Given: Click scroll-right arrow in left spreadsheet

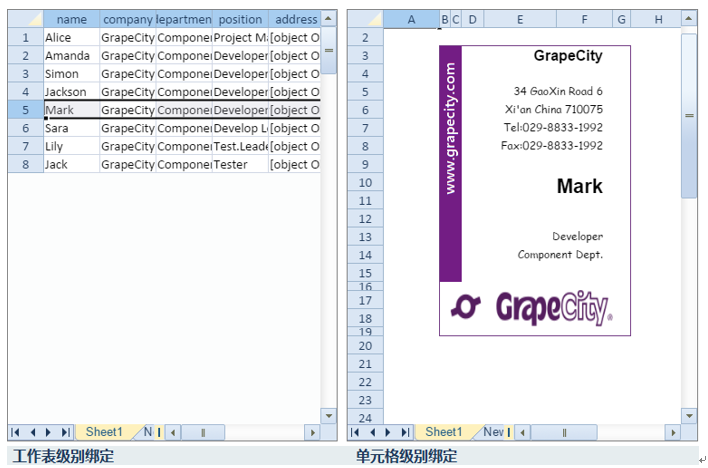Looking at the screenshot, I should click(x=312, y=433).
